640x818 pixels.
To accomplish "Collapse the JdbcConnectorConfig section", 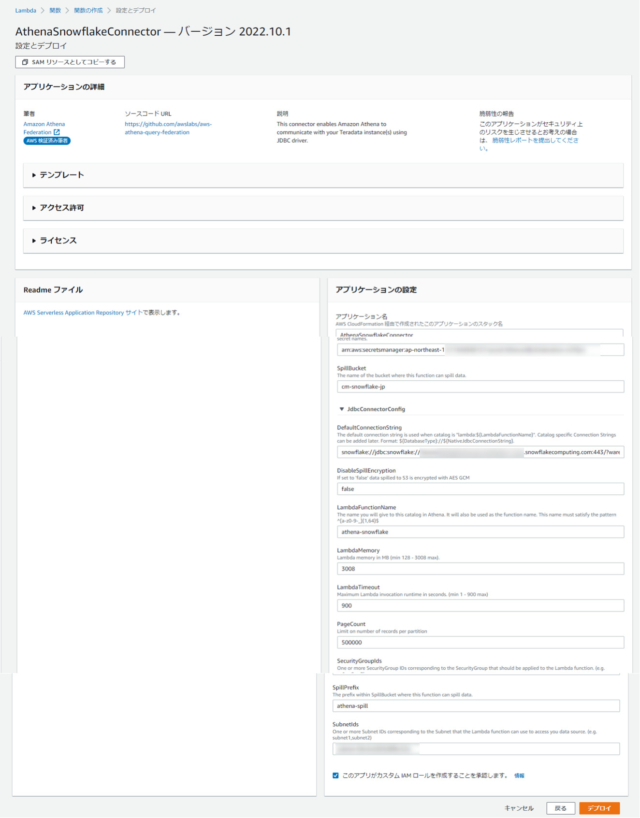I will [372, 409].
